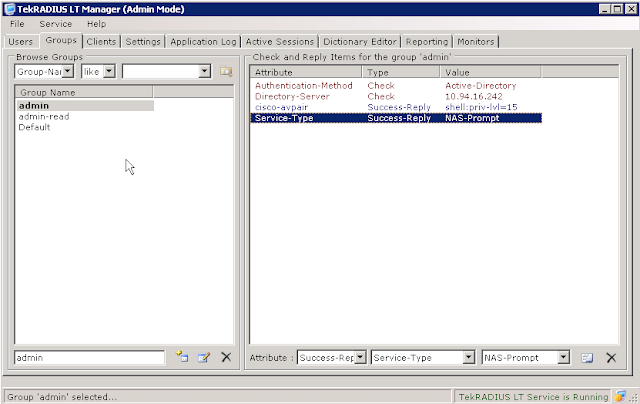Select the Service-Type attribute row
This screenshot has height=404, width=640.
(396, 118)
